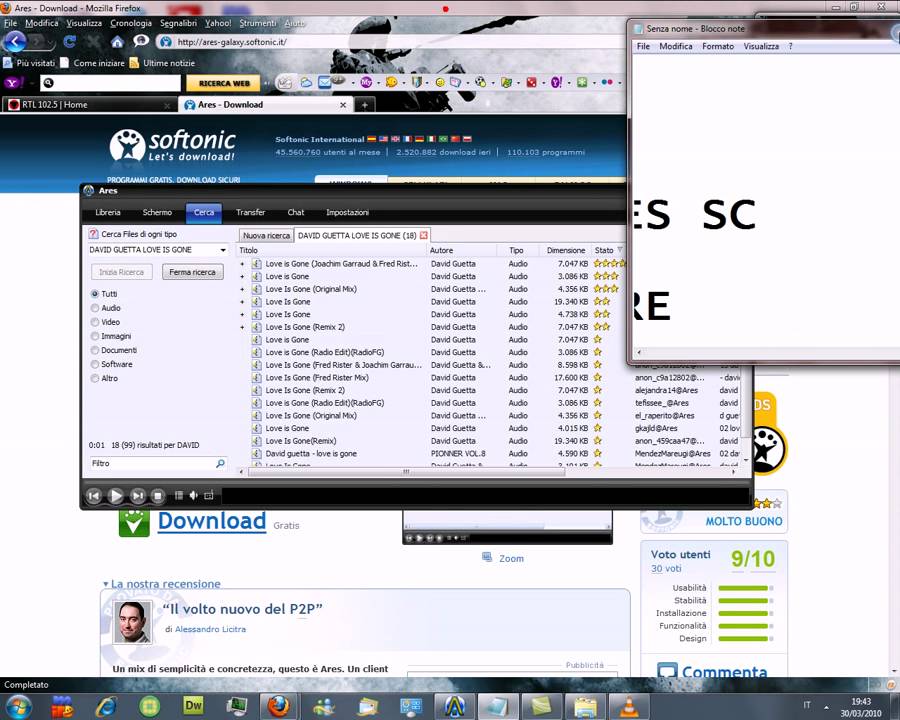Open Internet Explorer from taskbar
This screenshot has width=900, height=720.
point(106,706)
